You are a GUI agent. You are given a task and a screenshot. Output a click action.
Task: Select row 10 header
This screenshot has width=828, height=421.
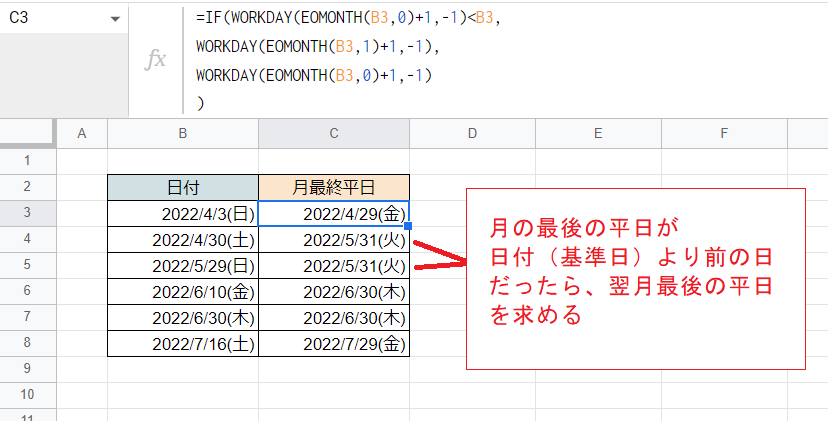27,395
